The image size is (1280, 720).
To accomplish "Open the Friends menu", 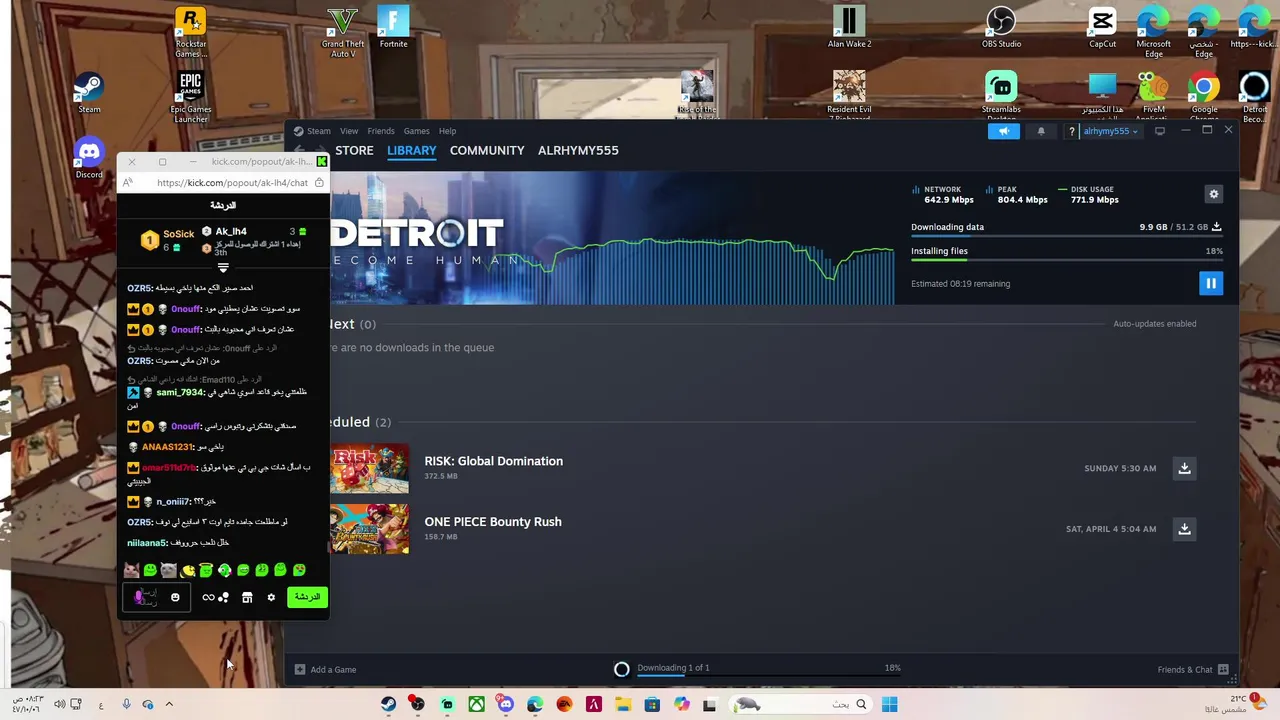I will [x=380, y=131].
